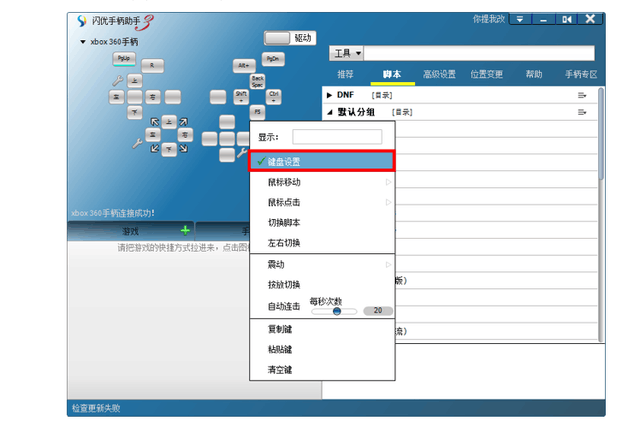This screenshot has height=433, width=640.
Task: Switch to the 脚本 tab
Action: [x=392, y=74]
